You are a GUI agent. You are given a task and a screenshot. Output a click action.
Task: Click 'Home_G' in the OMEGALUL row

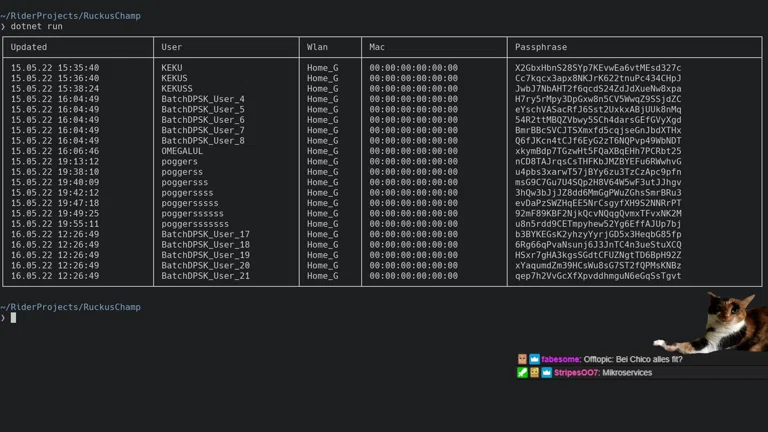[x=323, y=151]
